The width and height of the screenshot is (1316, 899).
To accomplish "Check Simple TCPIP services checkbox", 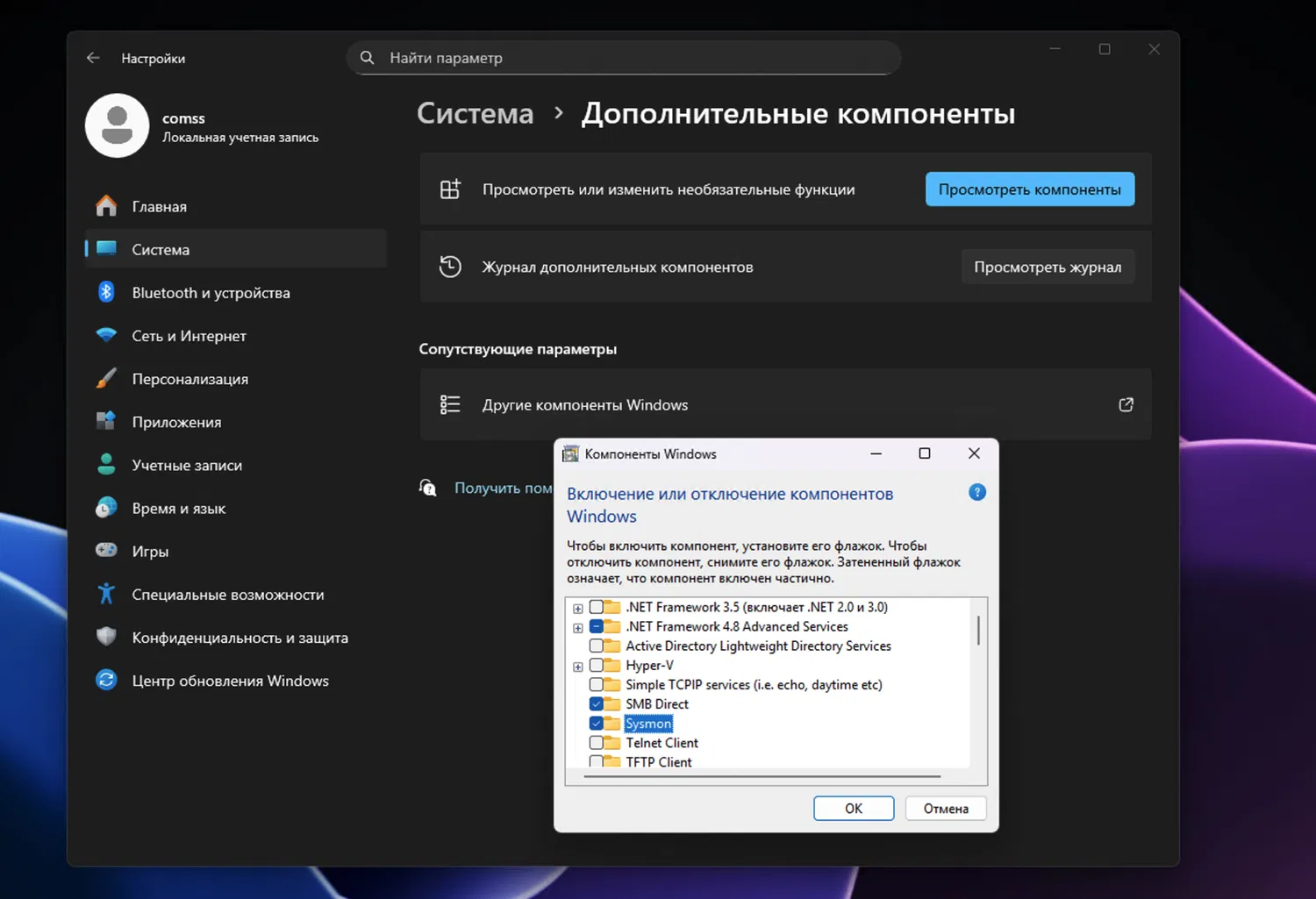I will tap(597, 684).
